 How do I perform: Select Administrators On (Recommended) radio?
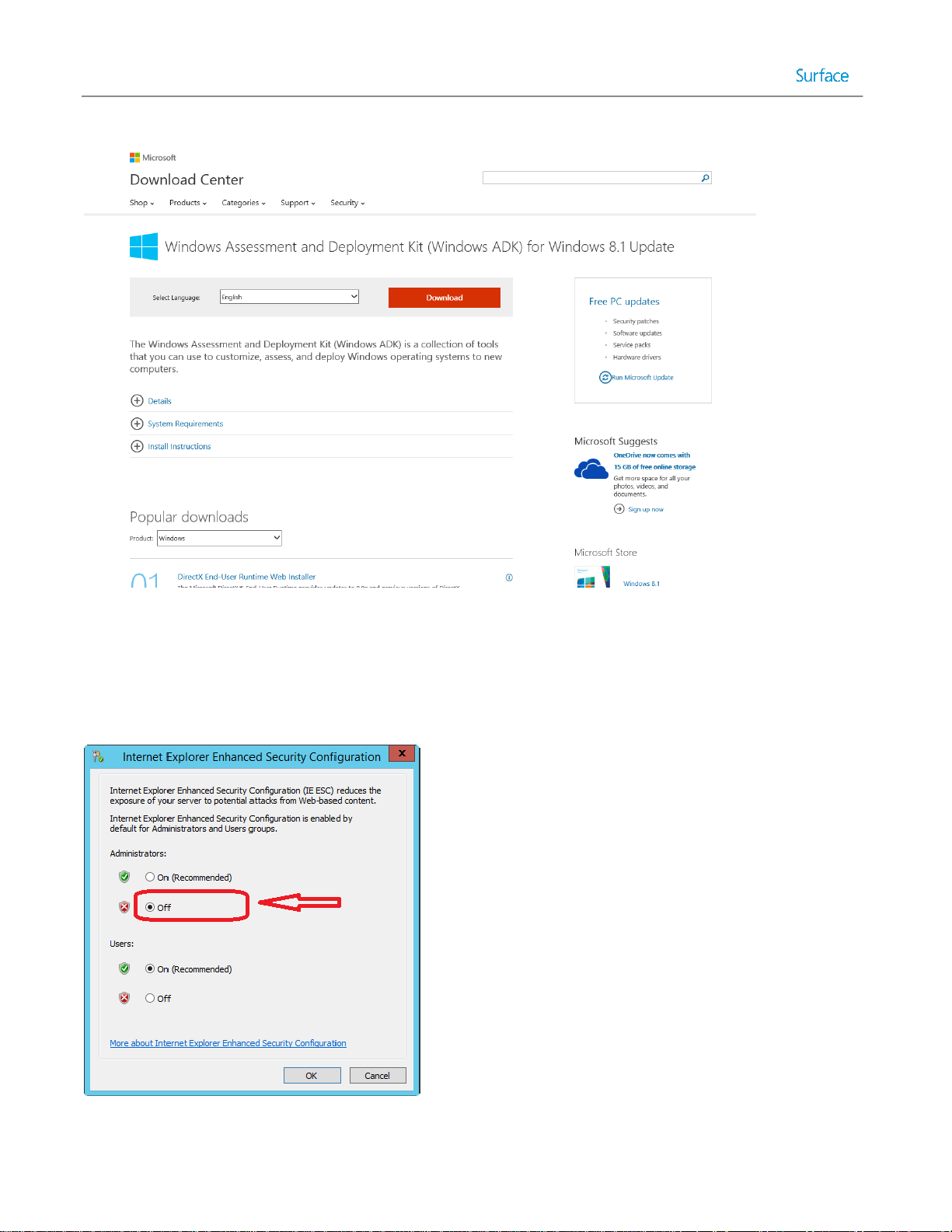click(150, 877)
